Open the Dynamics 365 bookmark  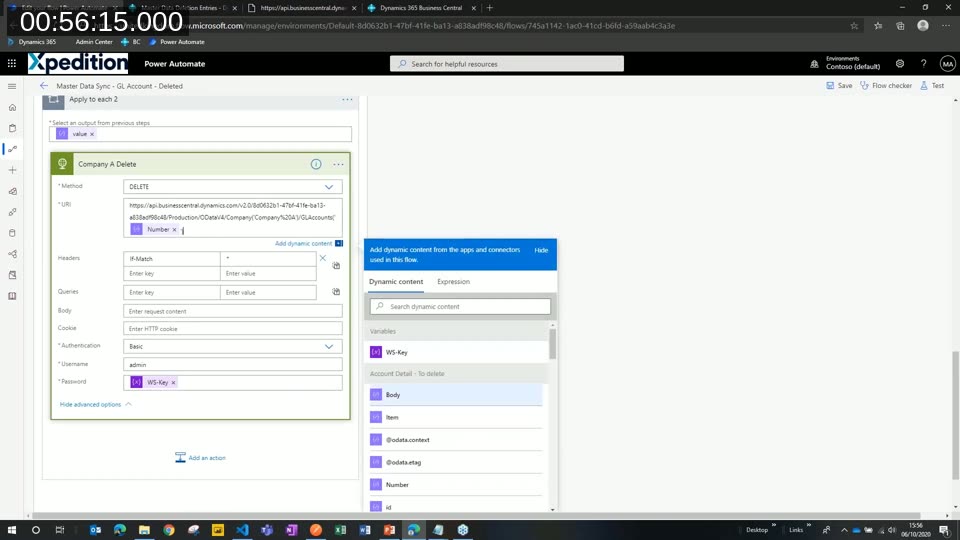click(32, 42)
